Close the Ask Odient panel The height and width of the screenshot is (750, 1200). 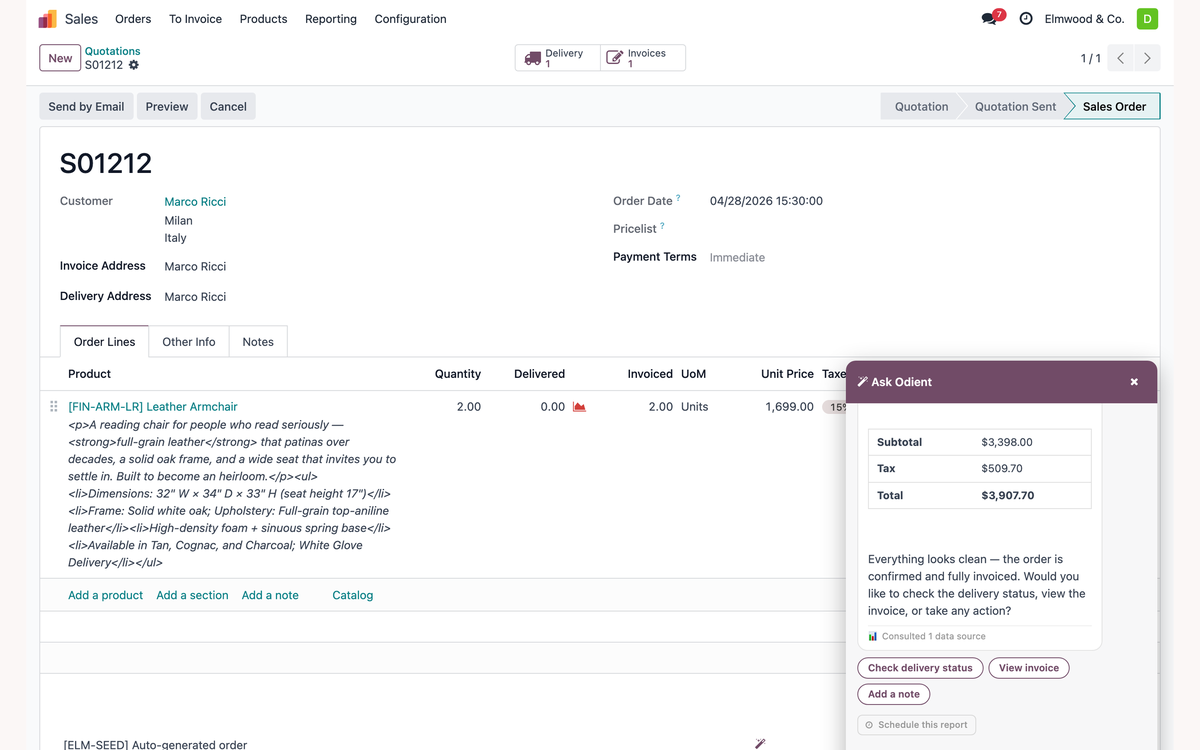tap(1134, 382)
